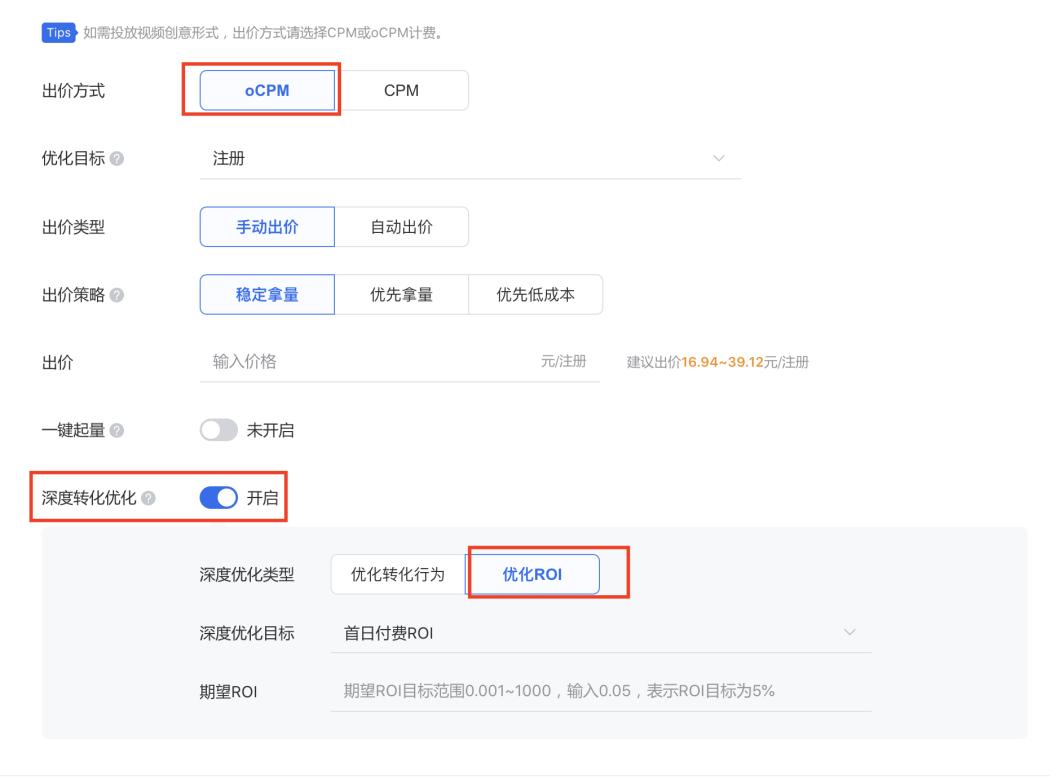Image resolution: width=1050 pixels, height=783 pixels.
Task: Click help icon next to 优化目标
Action: coord(117,159)
